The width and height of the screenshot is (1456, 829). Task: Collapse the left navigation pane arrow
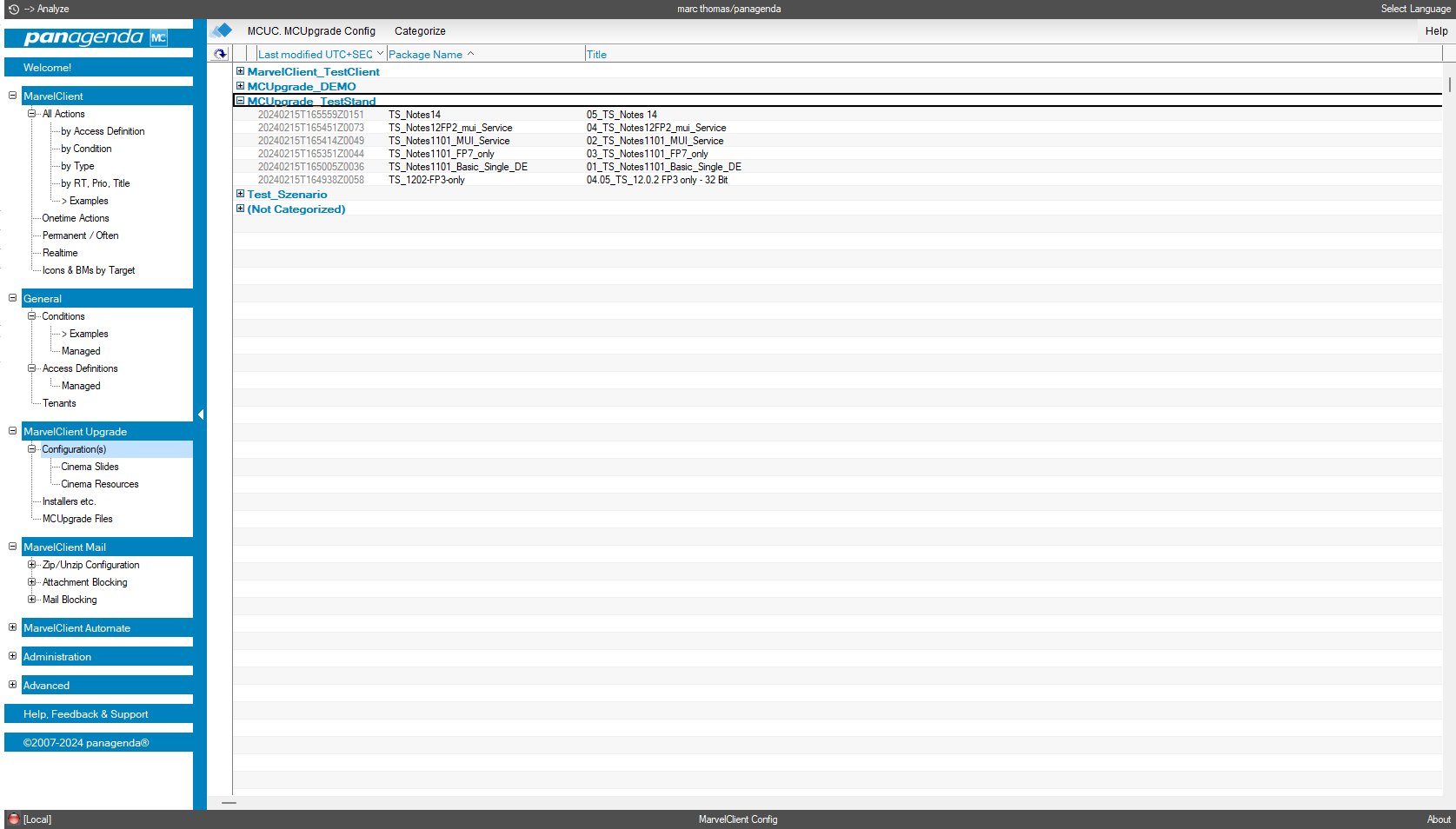[200, 414]
